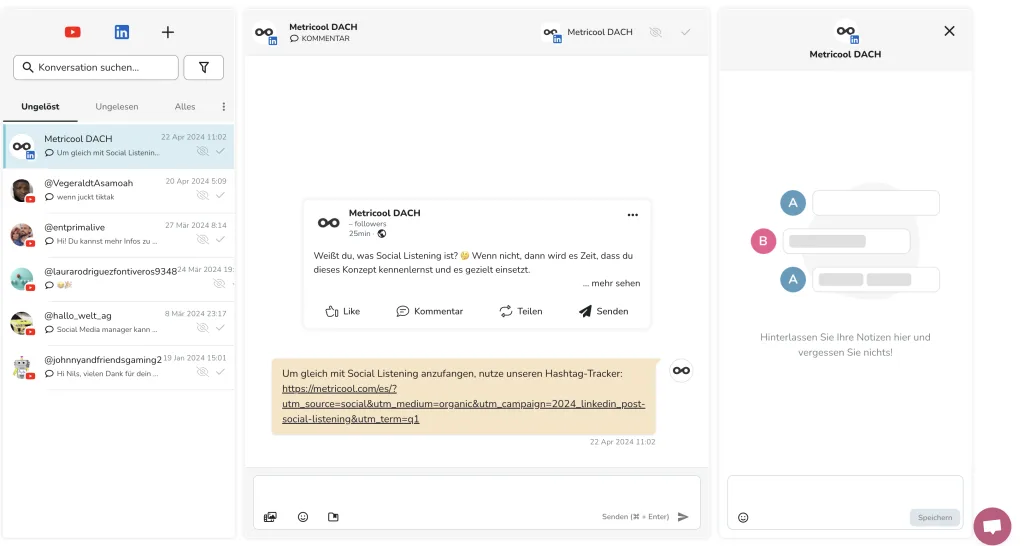Select the Ungelesen tab
The image size is (1024, 546).
(x=117, y=106)
